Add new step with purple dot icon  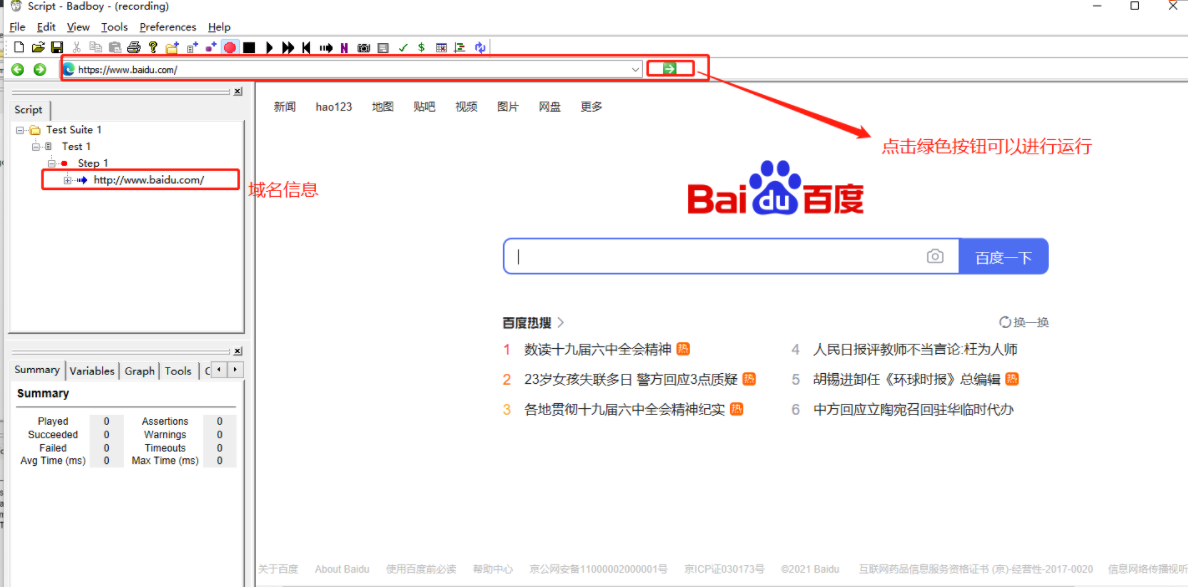[211, 48]
